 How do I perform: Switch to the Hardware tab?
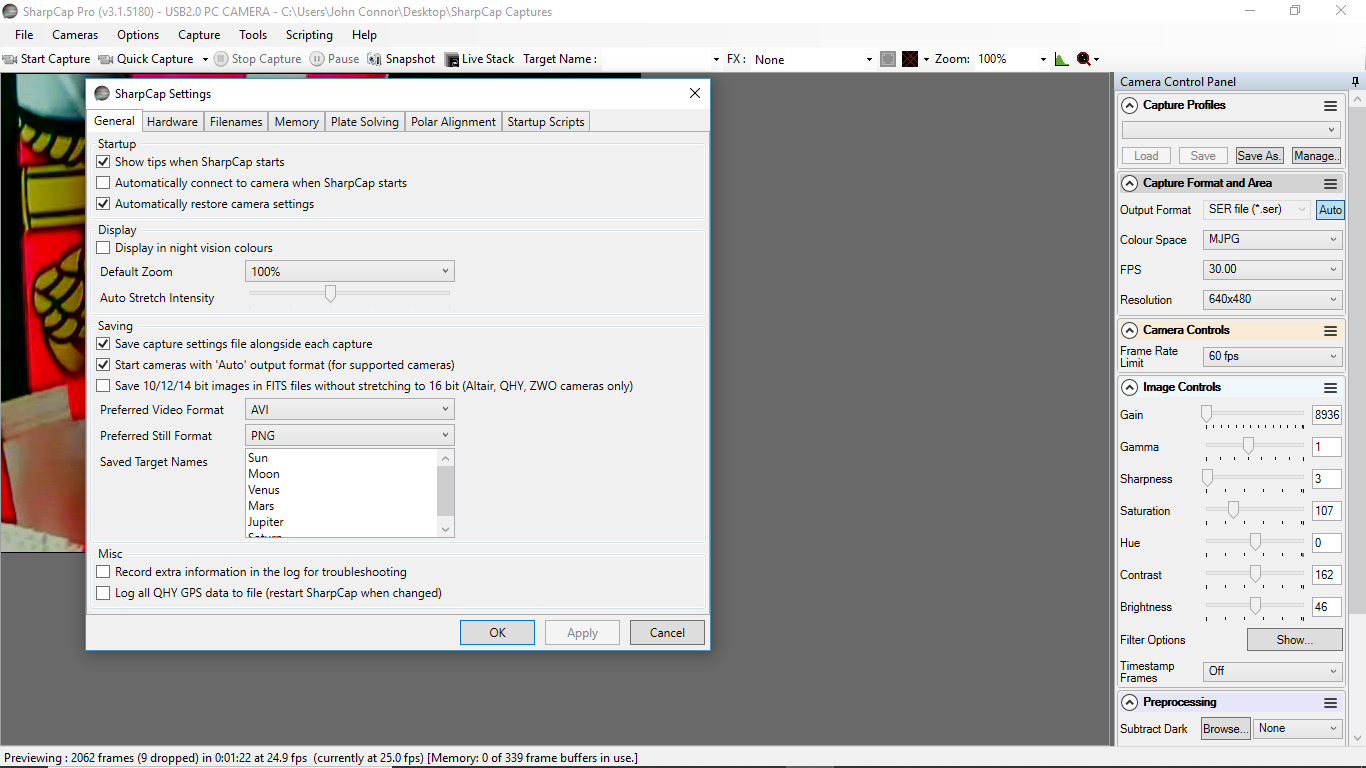tap(172, 122)
